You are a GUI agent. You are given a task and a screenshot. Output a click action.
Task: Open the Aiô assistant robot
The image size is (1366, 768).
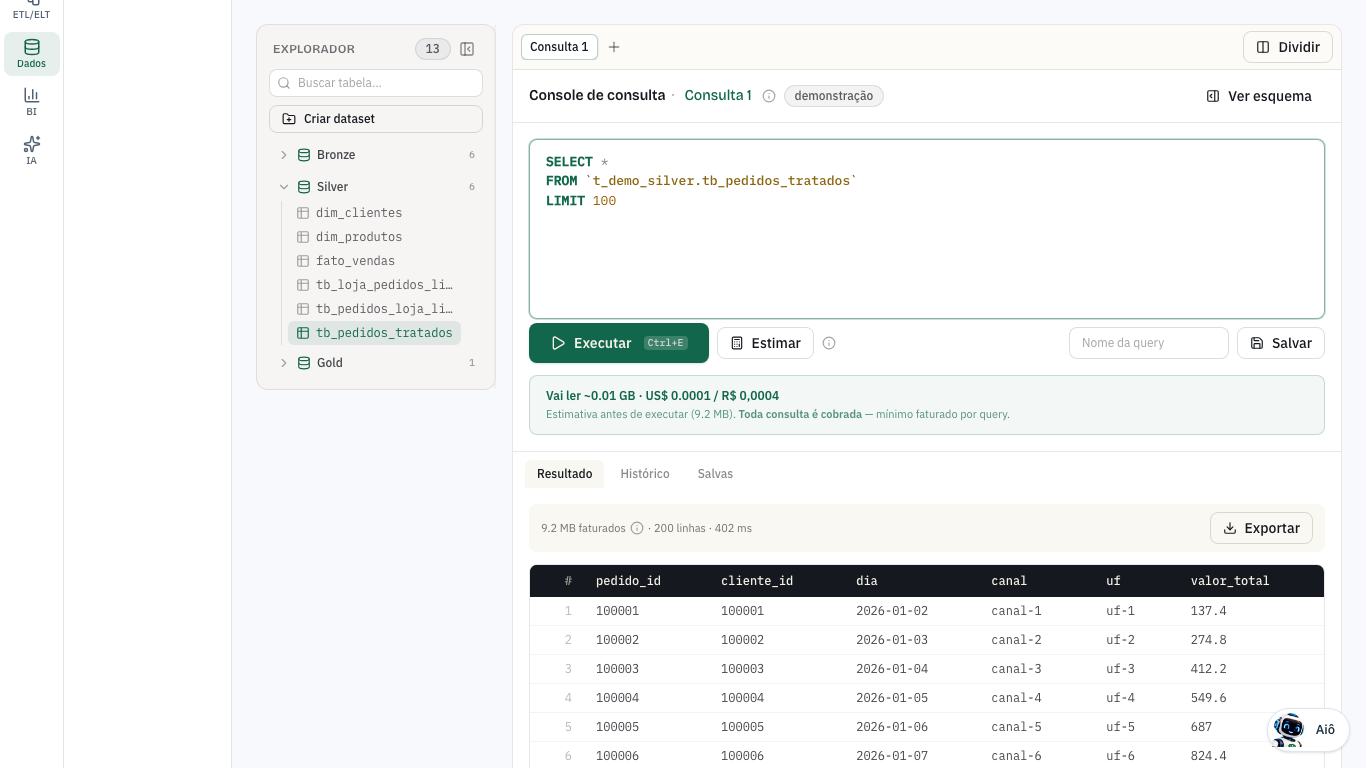coord(1308,730)
